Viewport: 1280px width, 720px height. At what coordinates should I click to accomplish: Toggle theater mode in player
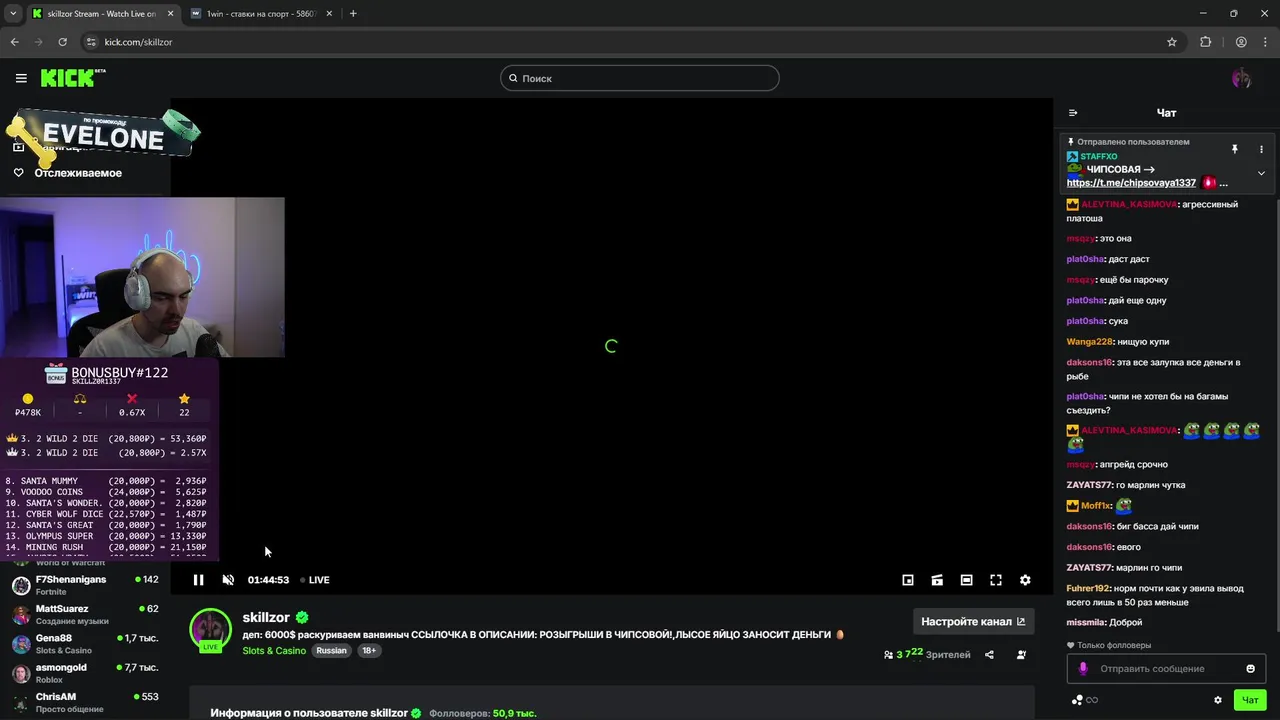click(x=966, y=580)
